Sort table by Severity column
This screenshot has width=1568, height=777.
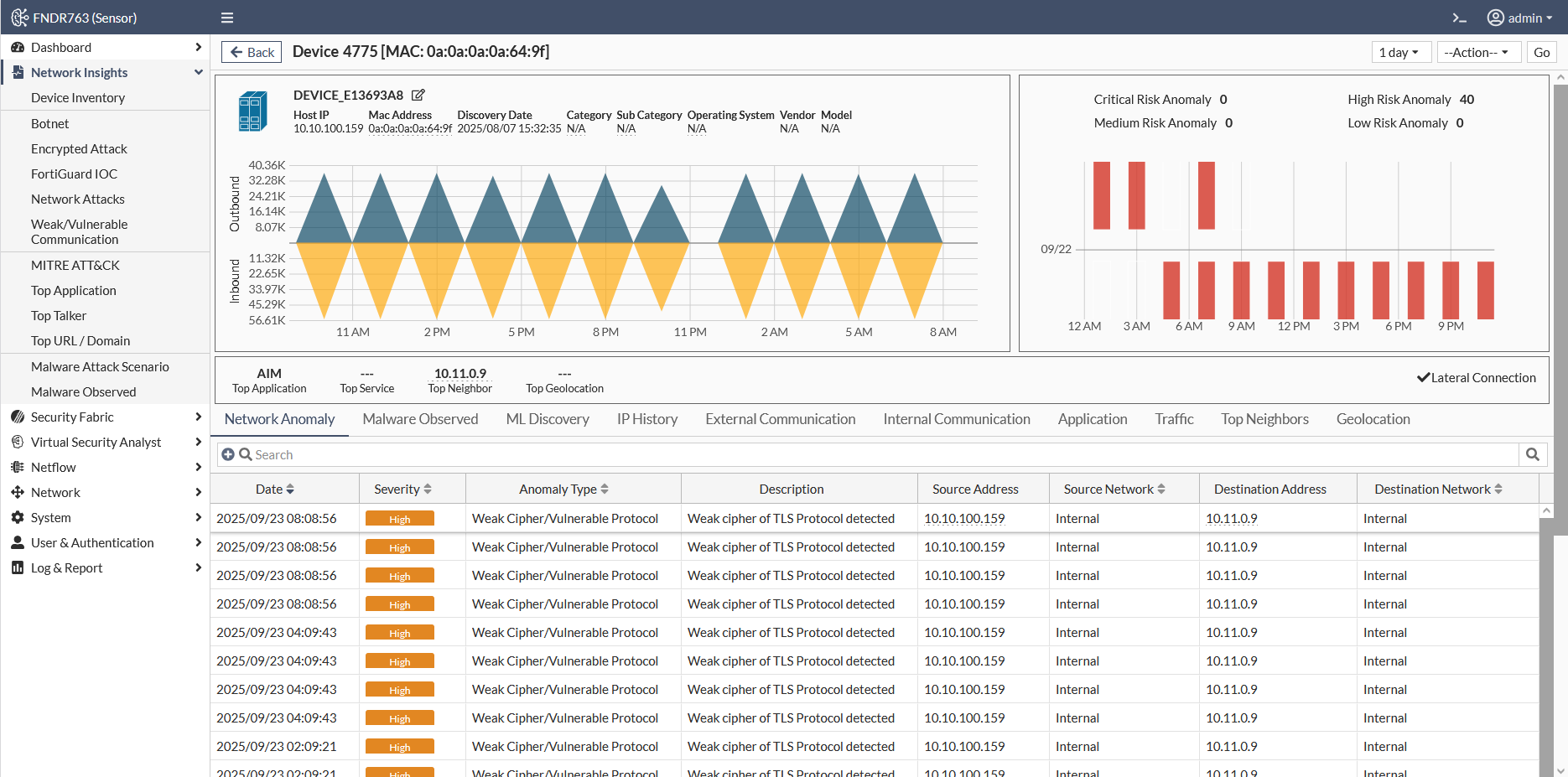pos(402,489)
